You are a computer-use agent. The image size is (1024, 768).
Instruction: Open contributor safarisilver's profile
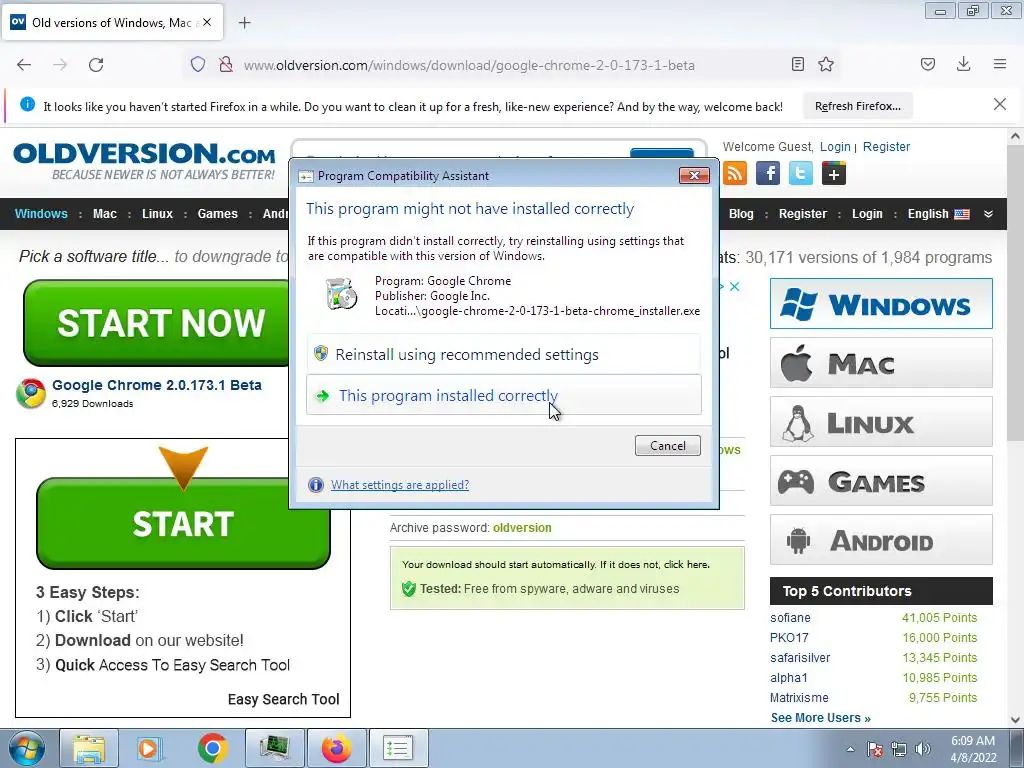pyautogui.click(x=800, y=658)
